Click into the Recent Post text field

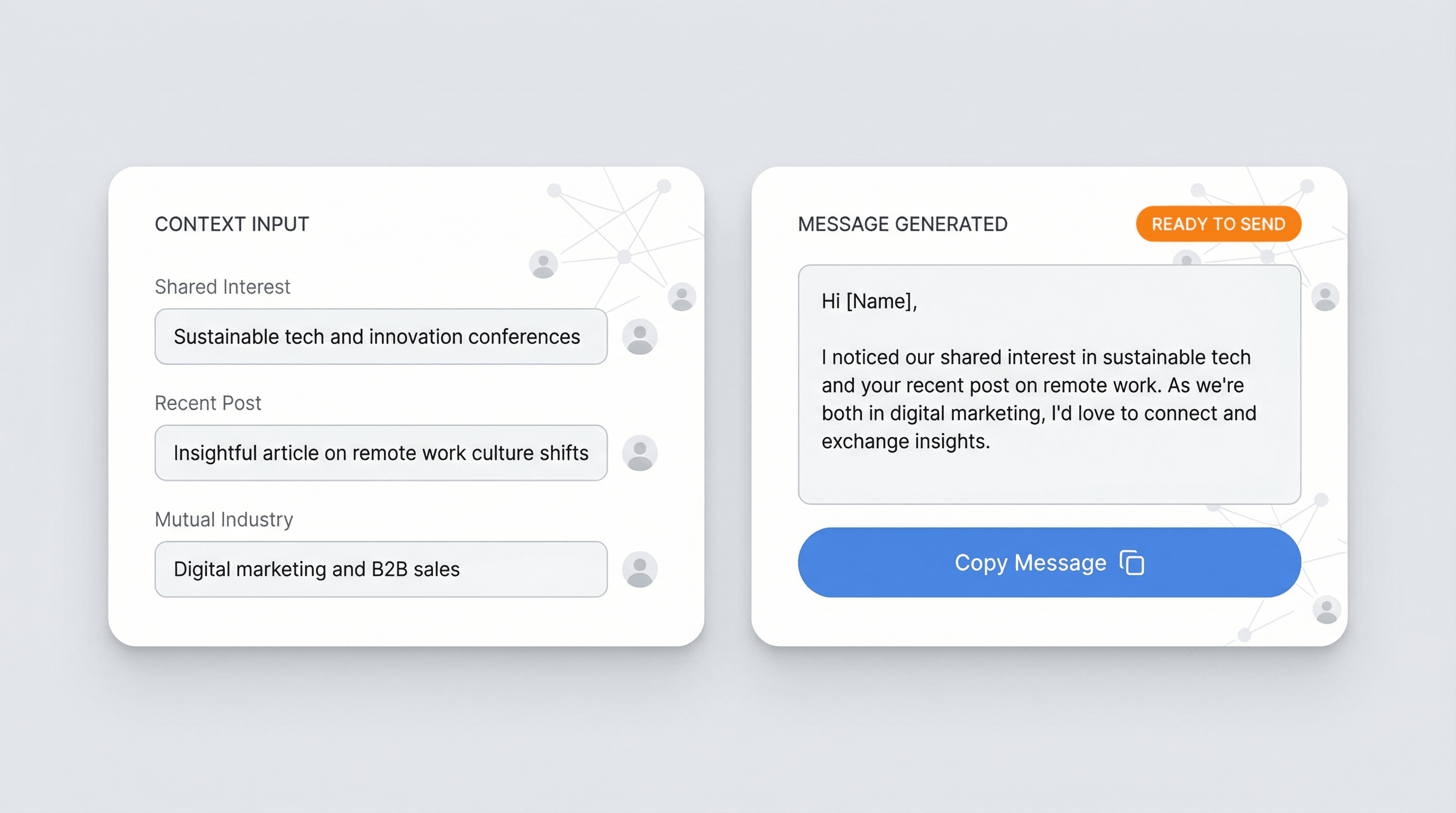tap(380, 453)
